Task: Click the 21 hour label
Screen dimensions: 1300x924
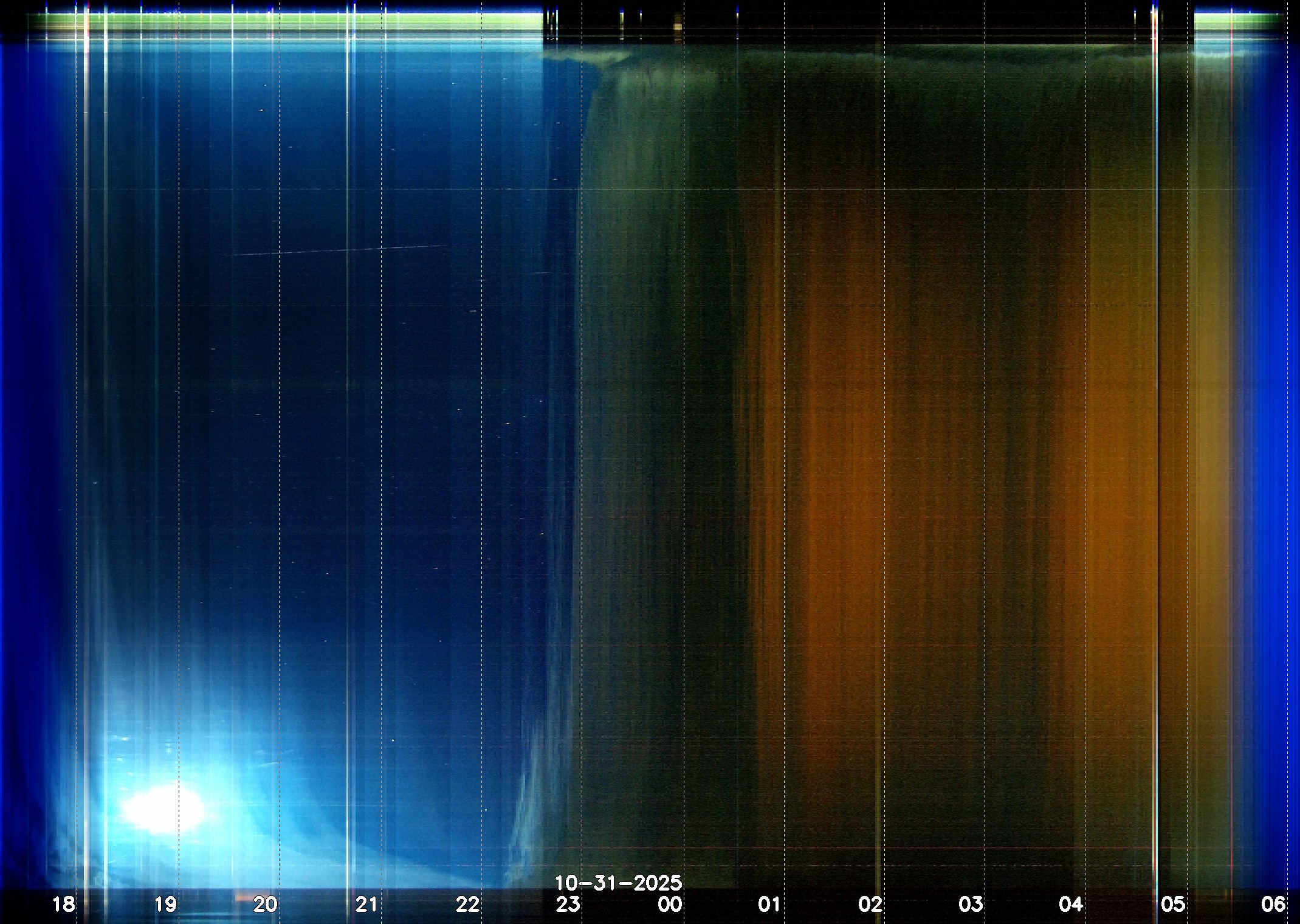Action: tap(366, 905)
